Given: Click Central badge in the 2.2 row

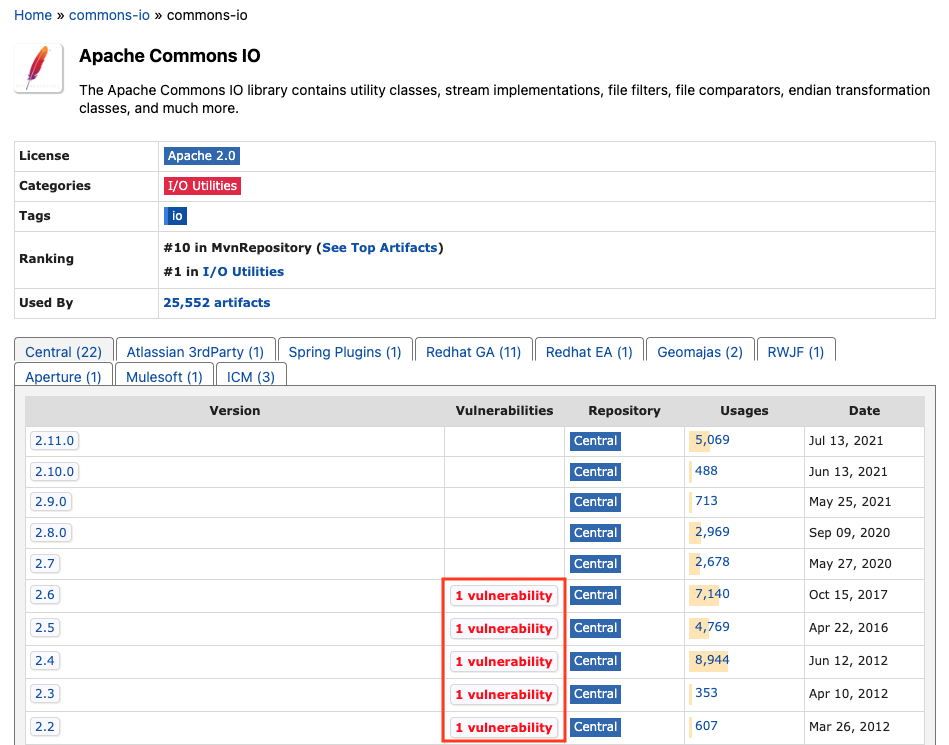Looking at the screenshot, I should coord(595,727).
